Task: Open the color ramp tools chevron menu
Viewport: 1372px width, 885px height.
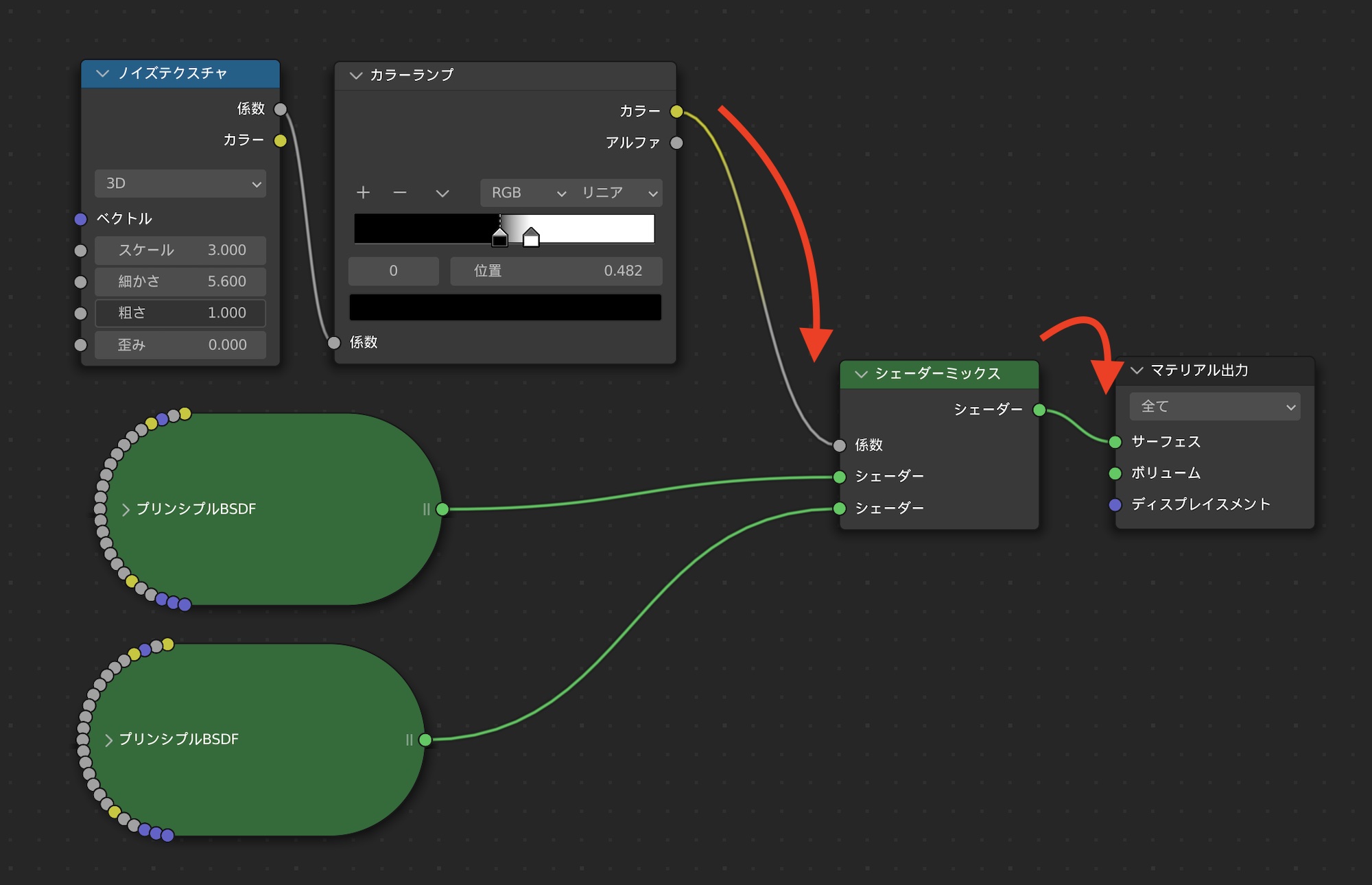Action: tap(442, 193)
